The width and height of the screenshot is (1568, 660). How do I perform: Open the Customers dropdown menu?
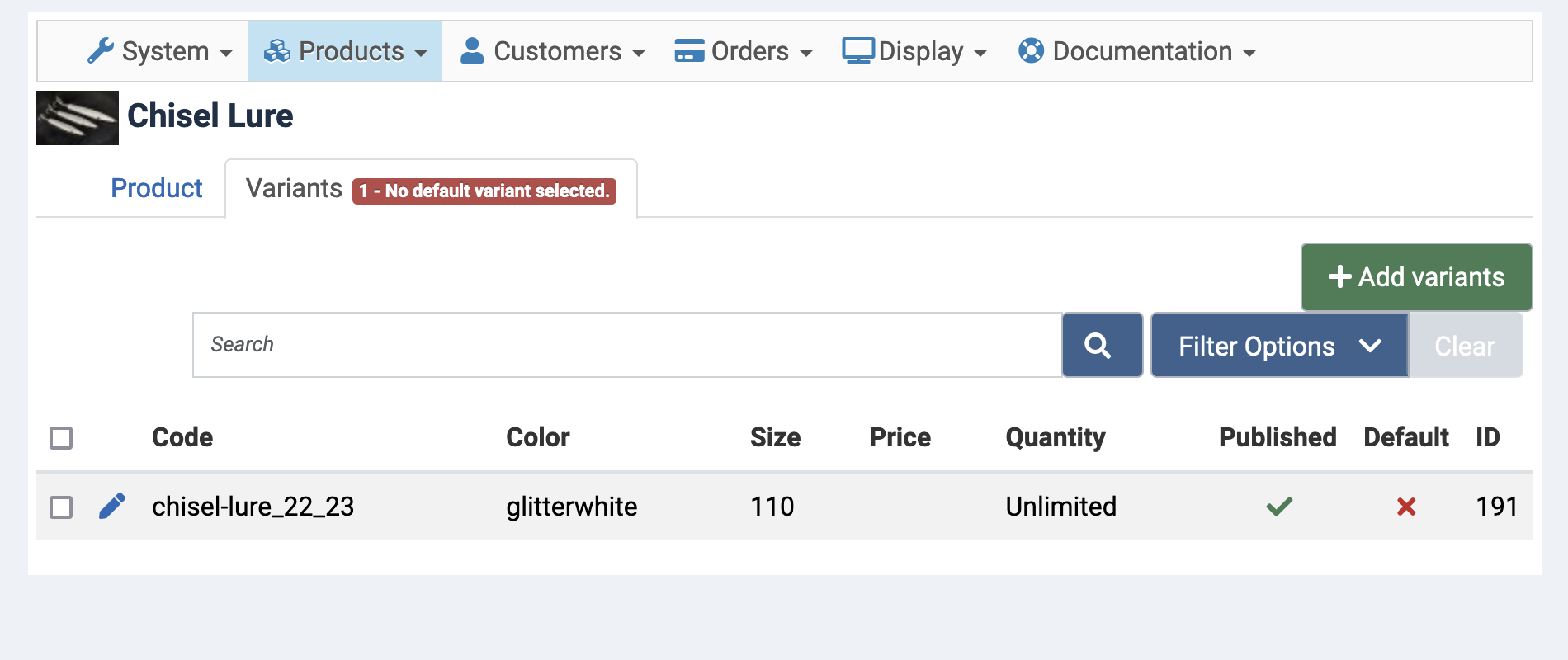(552, 51)
